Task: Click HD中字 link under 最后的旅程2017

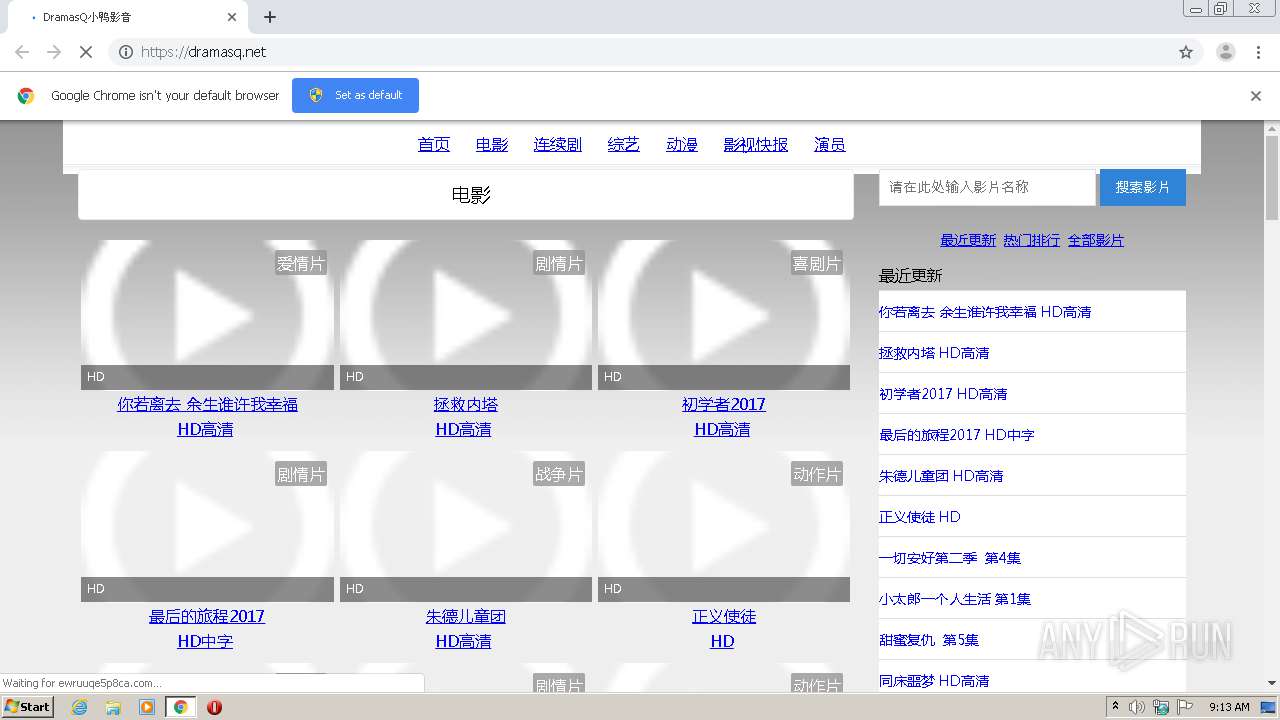Action: (205, 641)
